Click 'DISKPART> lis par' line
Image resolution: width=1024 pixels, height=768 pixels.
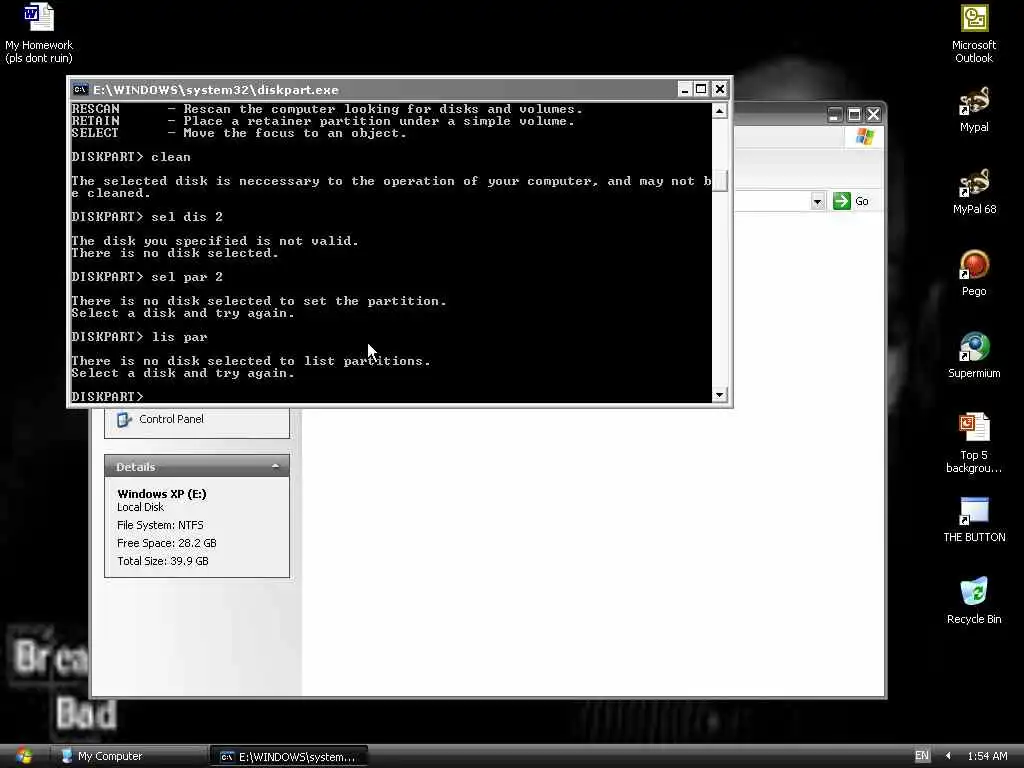point(139,337)
